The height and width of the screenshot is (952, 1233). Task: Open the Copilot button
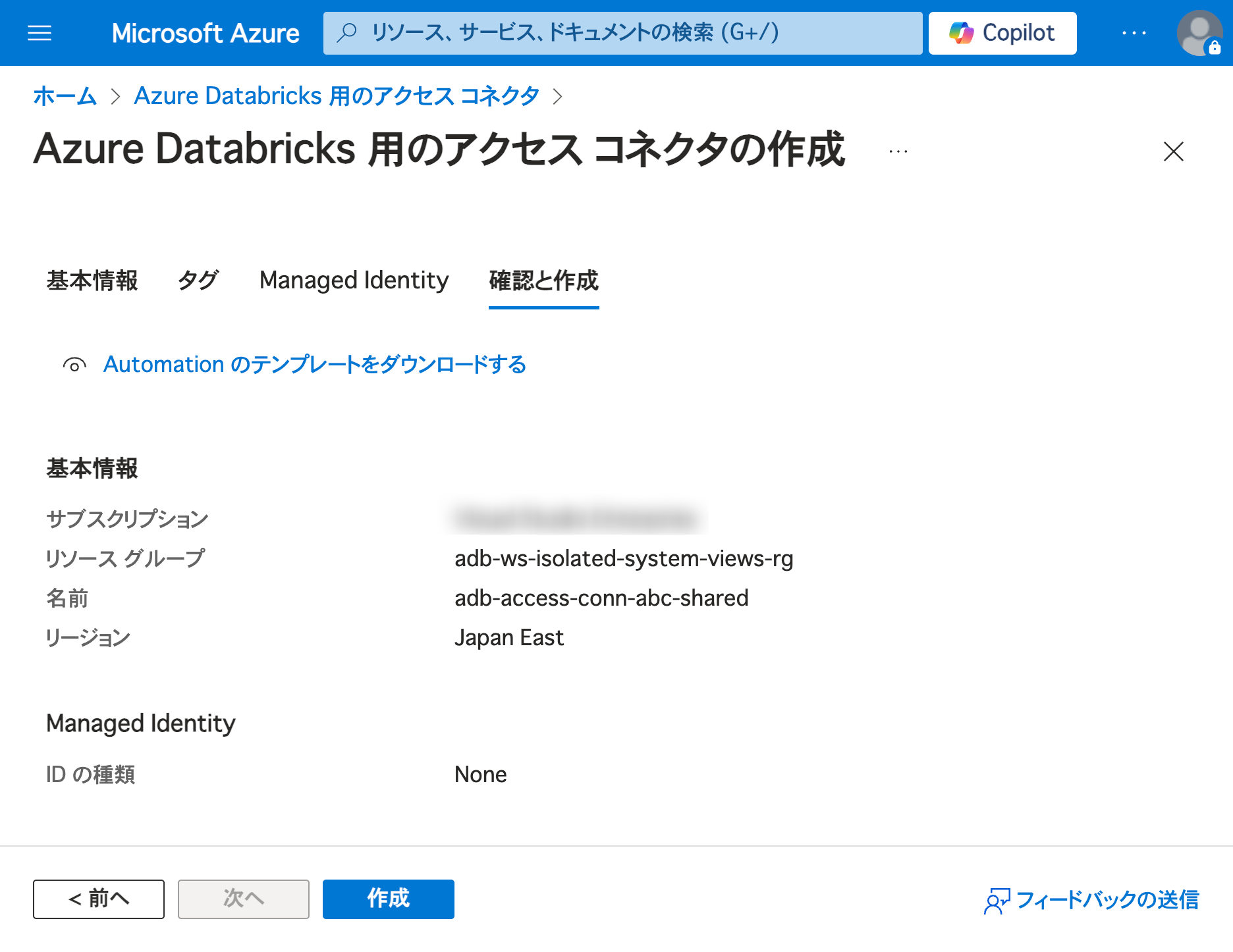pos(1002,33)
